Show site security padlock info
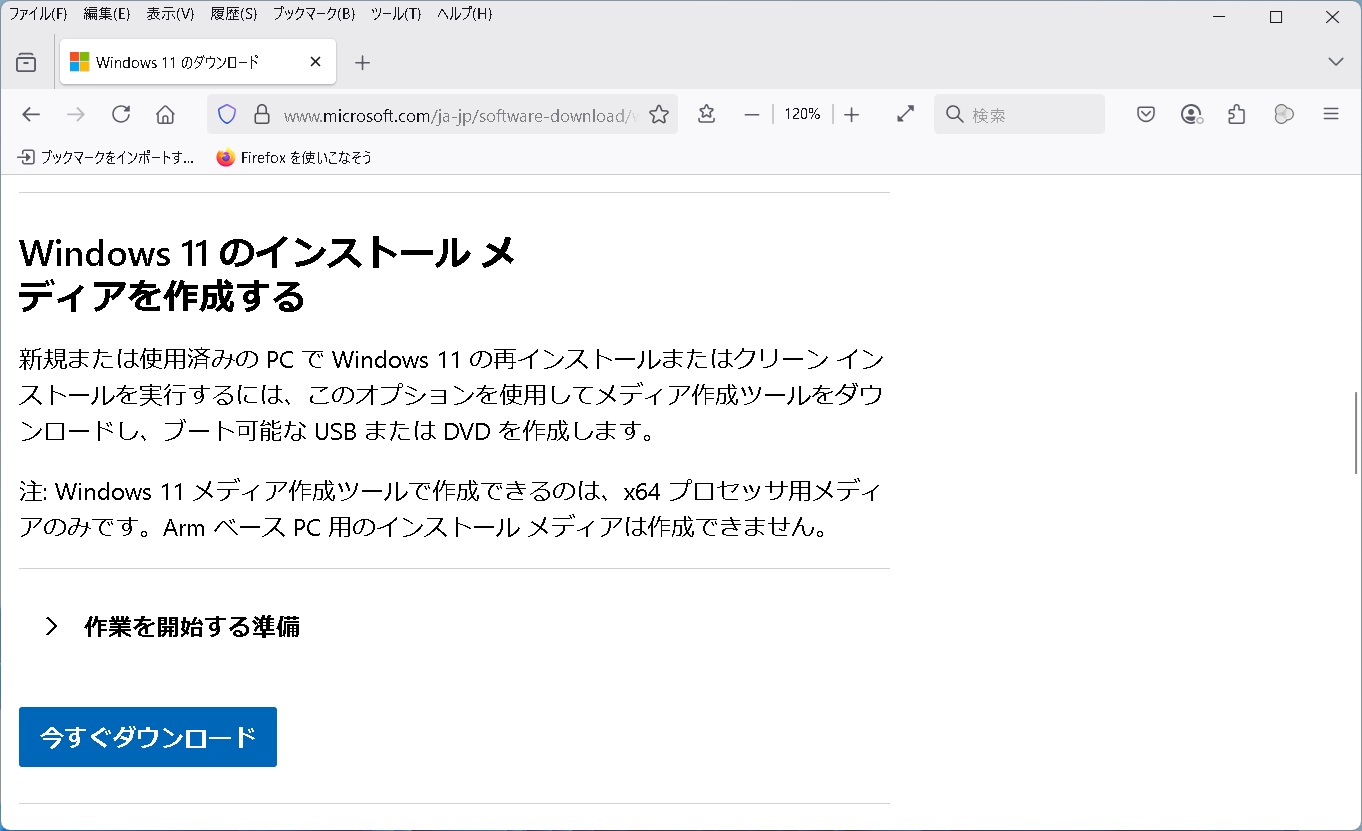 (262, 114)
